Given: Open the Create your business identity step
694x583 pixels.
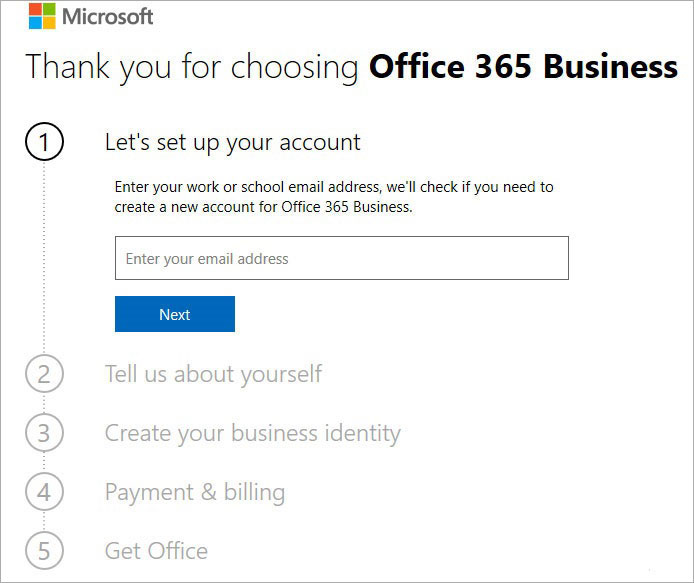Looking at the screenshot, I should pyautogui.click(x=253, y=433).
